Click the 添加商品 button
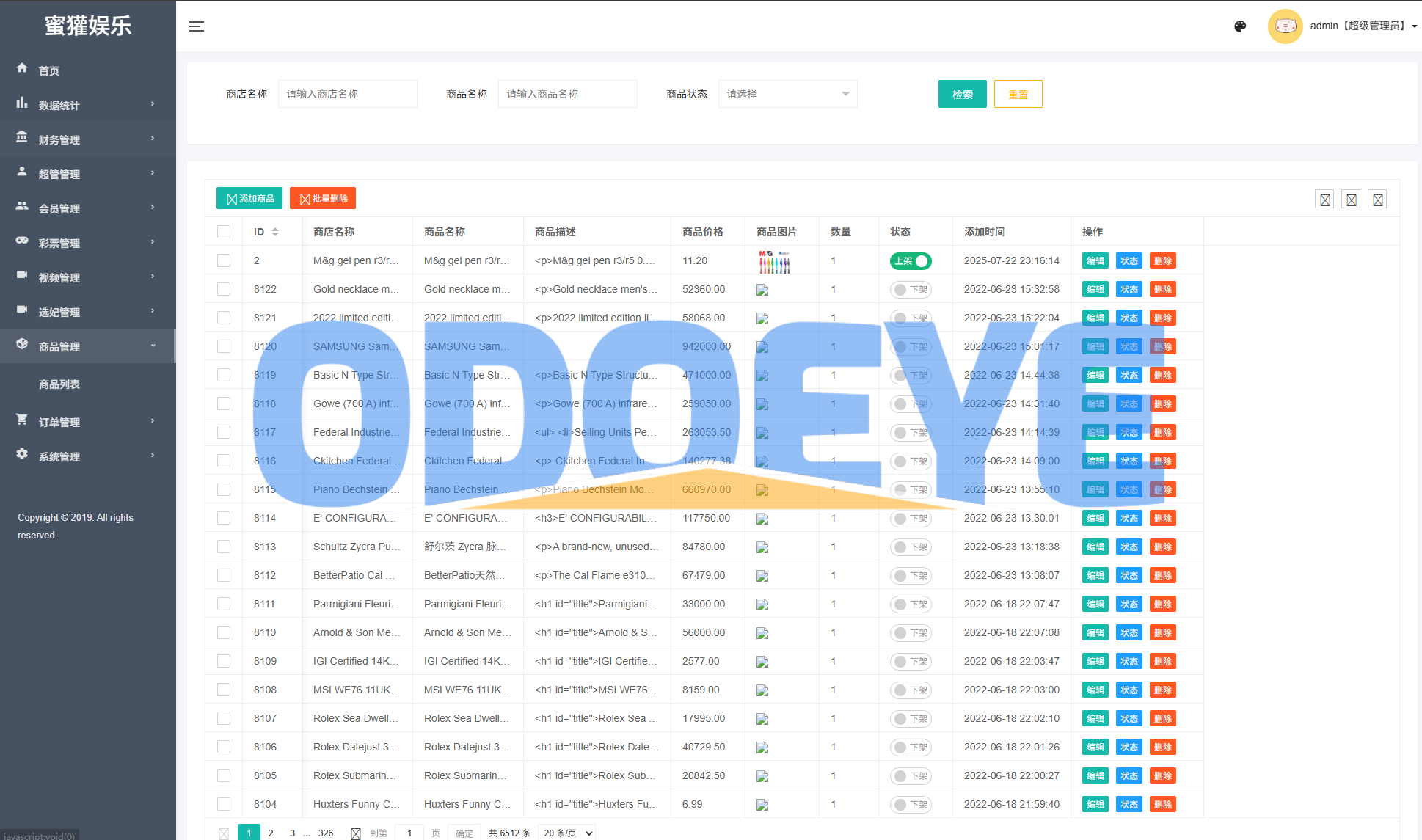Screen dimensions: 1422x840 [x=251, y=199]
